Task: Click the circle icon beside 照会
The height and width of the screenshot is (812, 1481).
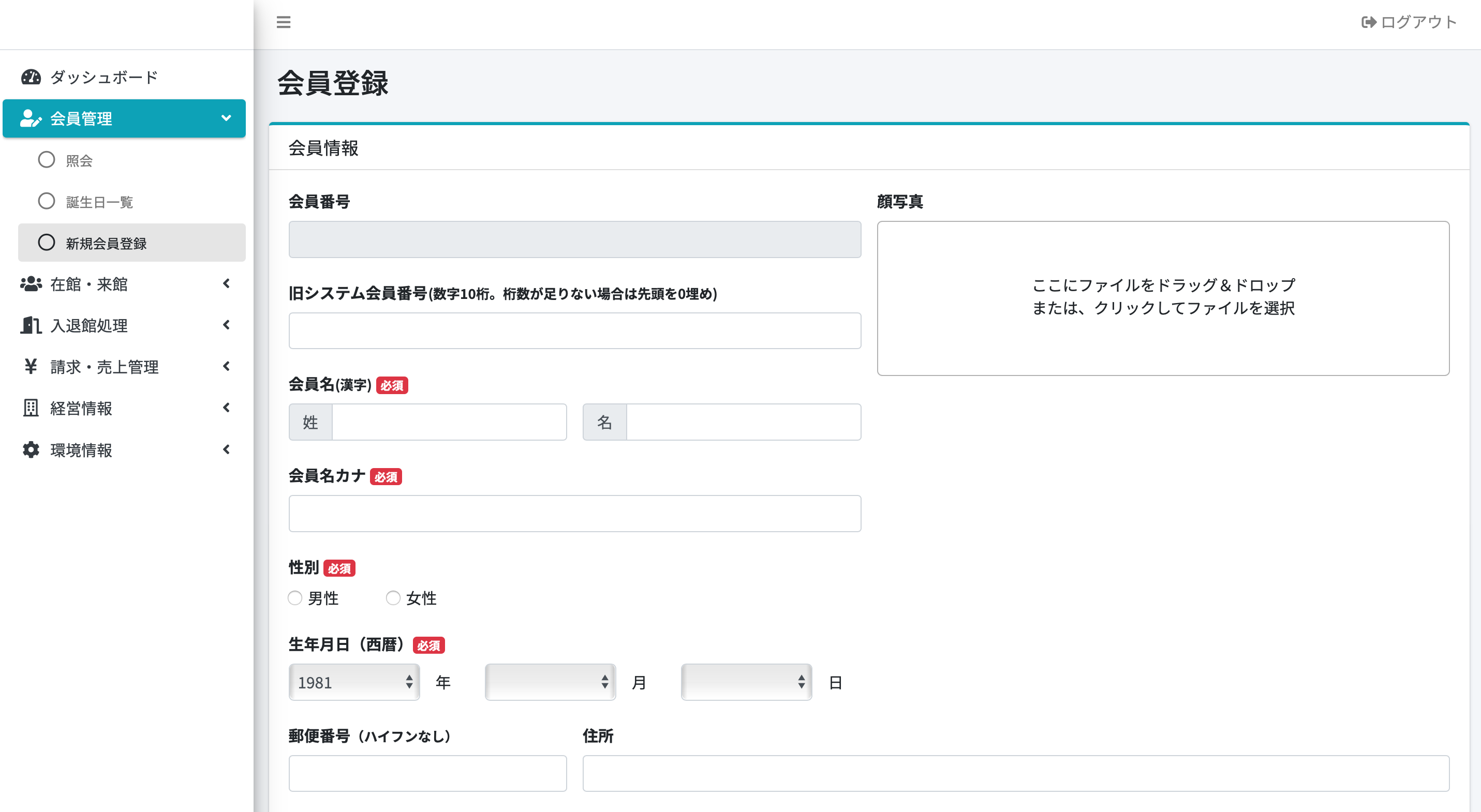Action: coord(47,160)
